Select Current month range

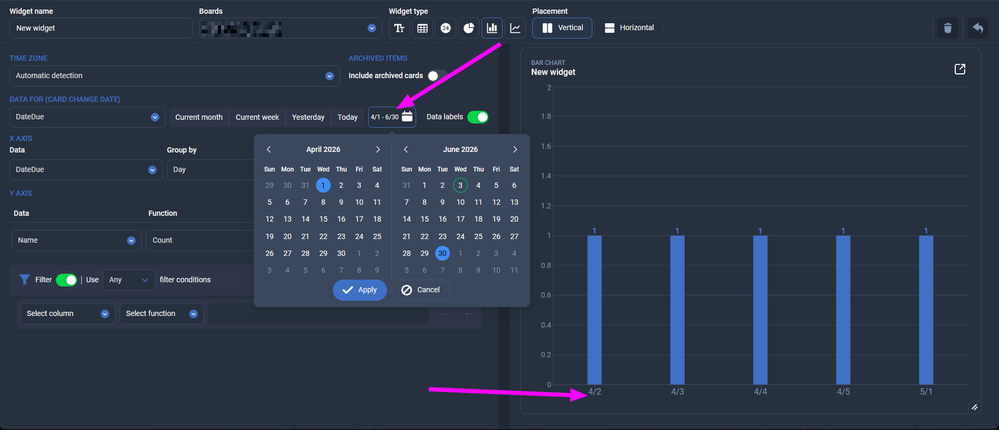199,117
